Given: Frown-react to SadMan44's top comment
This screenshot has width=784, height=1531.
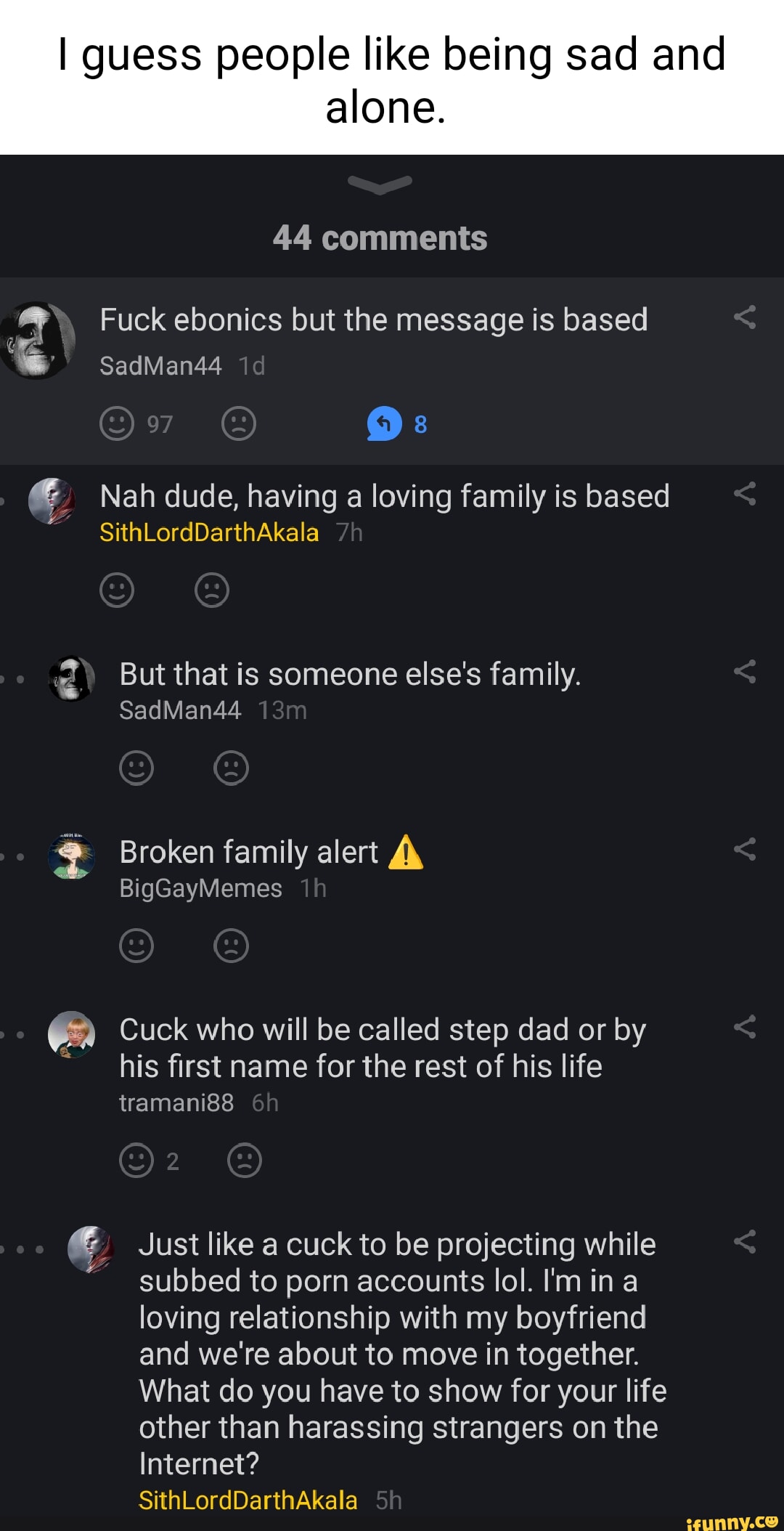Looking at the screenshot, I should 239,423.
